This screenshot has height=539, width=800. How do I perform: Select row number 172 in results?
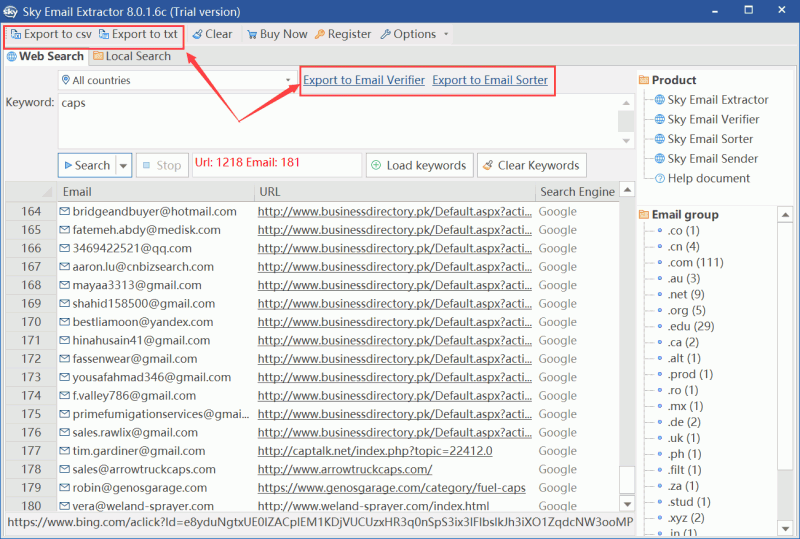pos(31,359)
